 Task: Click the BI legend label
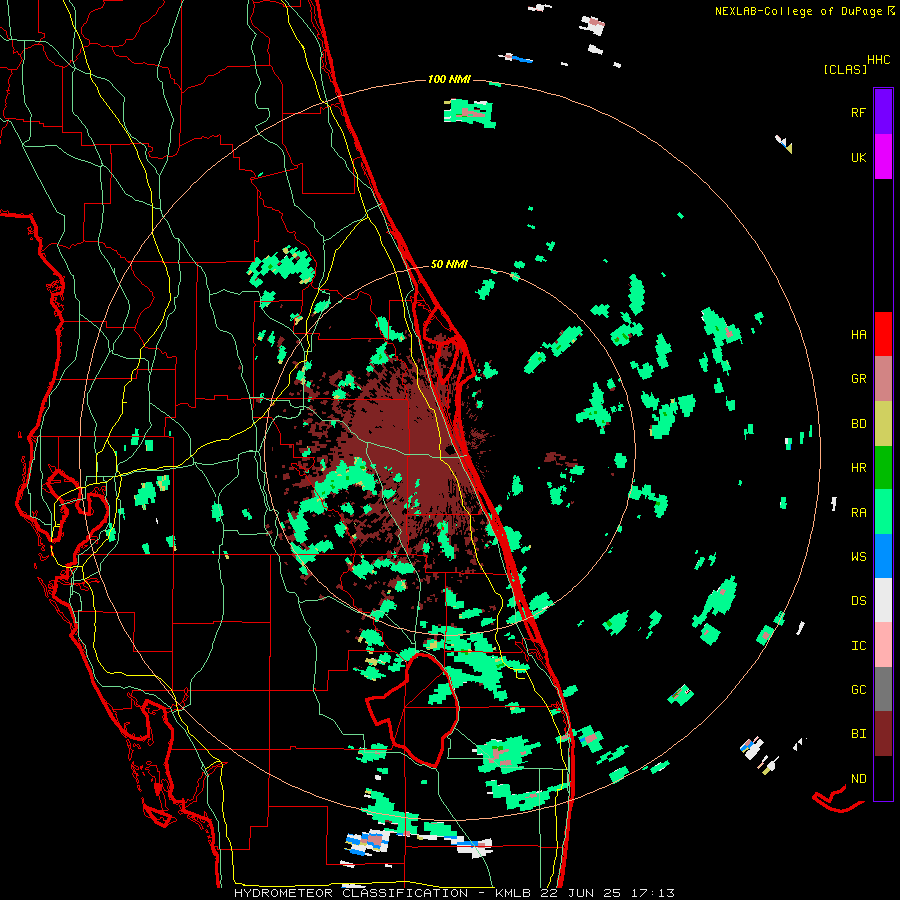(858, 734)
